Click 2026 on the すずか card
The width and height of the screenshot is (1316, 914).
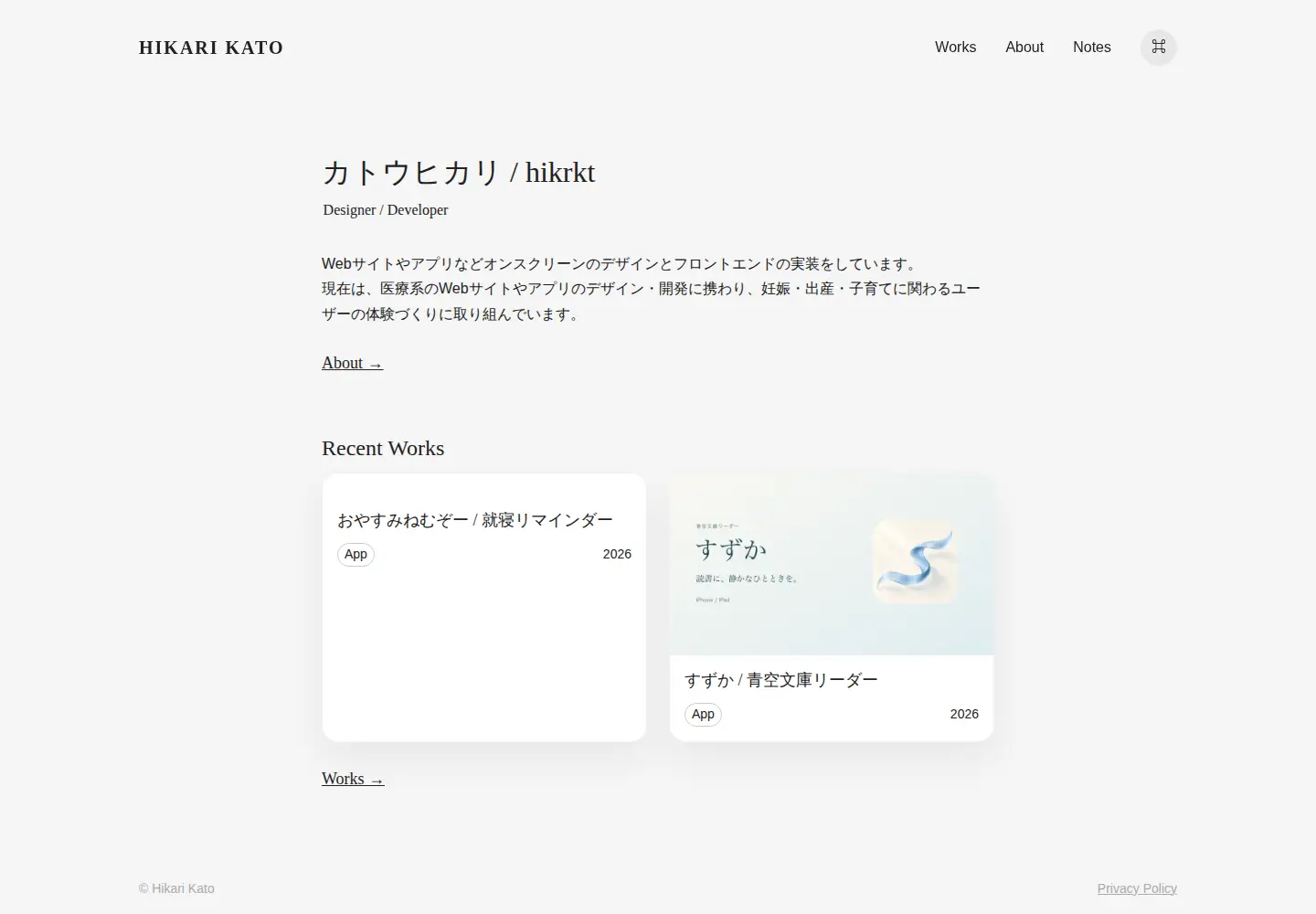[964, 714]
